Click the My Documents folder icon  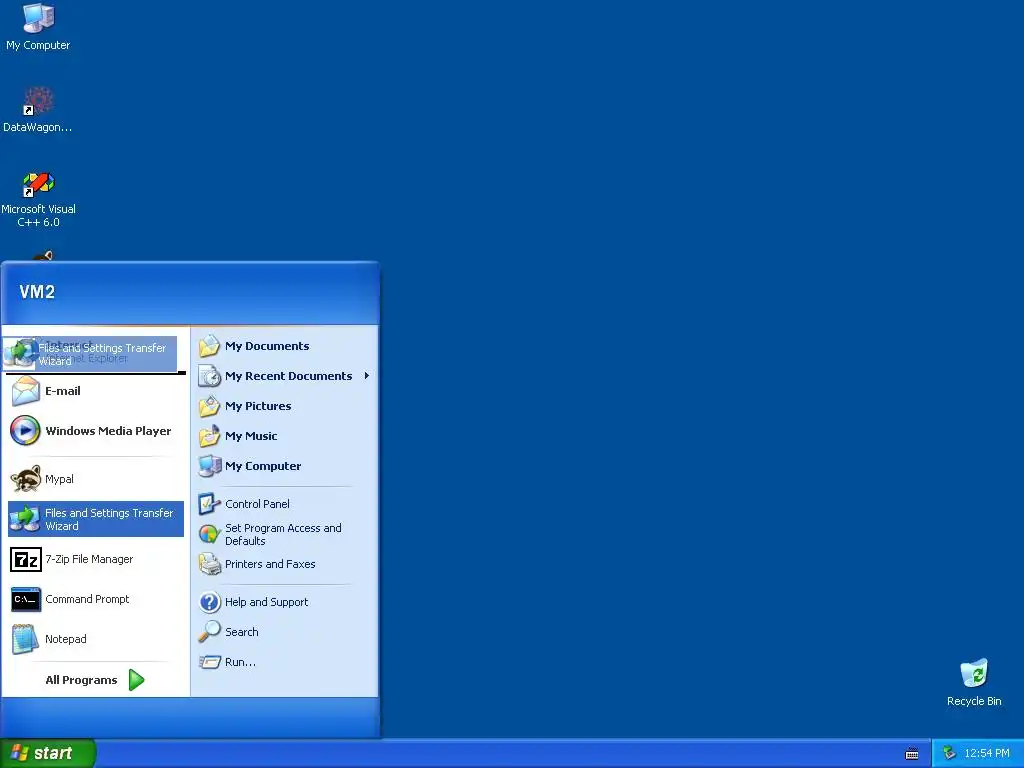click(x=210, y=346)
